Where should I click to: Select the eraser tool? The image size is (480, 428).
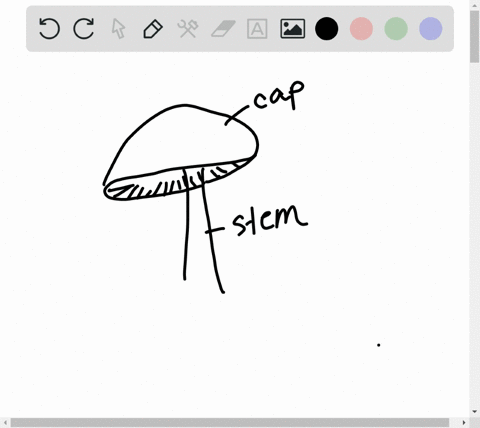(223, 29)
